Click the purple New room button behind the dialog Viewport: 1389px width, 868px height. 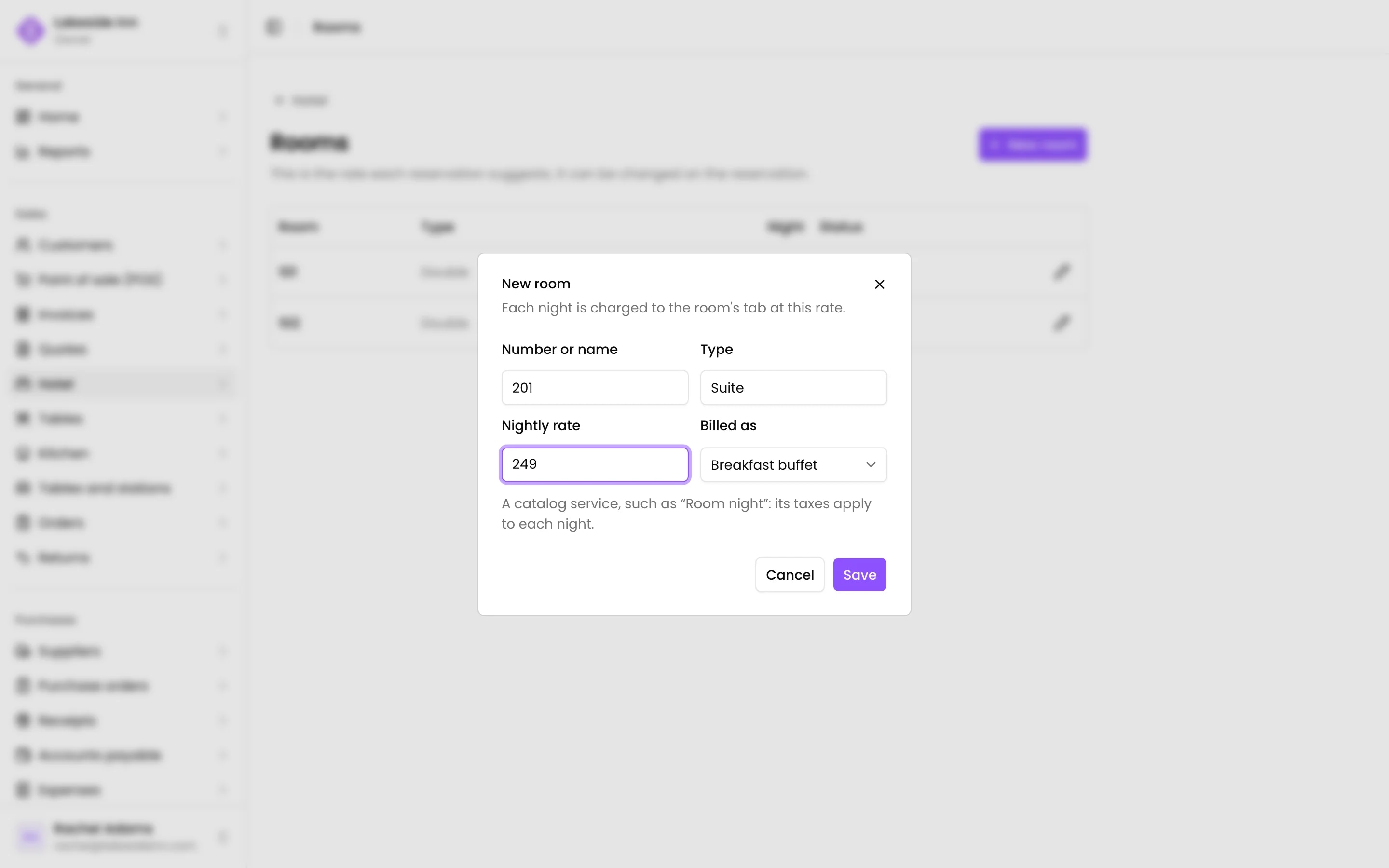tap(1033, 145)
